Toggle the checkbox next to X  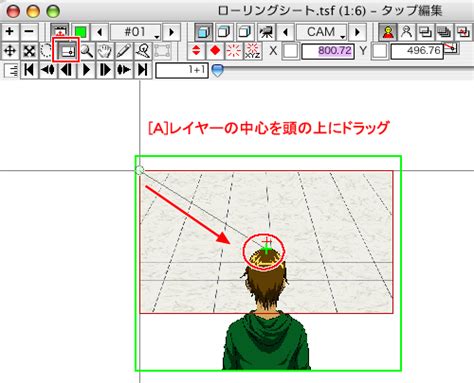[290, 51]
